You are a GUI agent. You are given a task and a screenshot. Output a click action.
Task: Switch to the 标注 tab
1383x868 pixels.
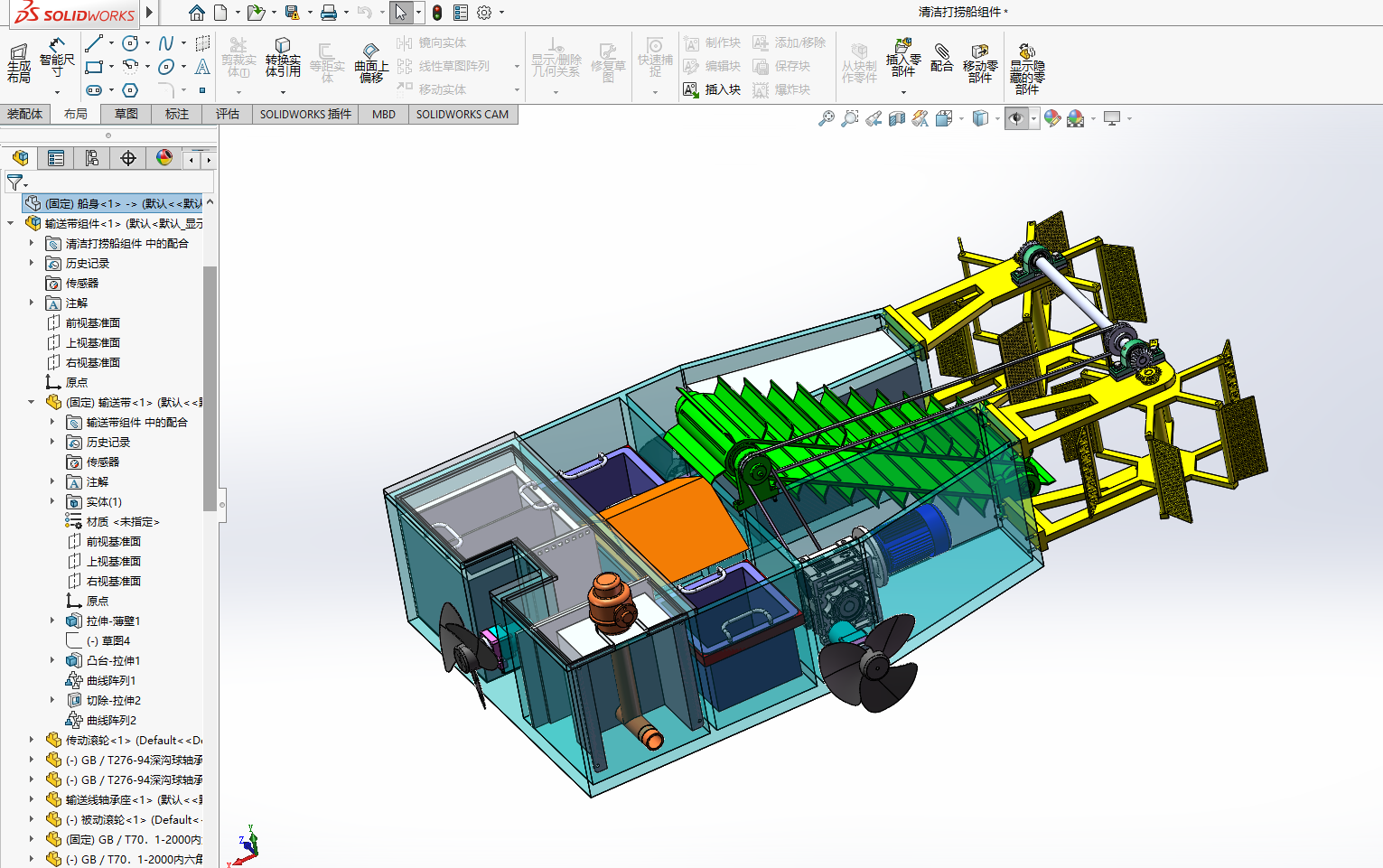[x=177, y=114]
